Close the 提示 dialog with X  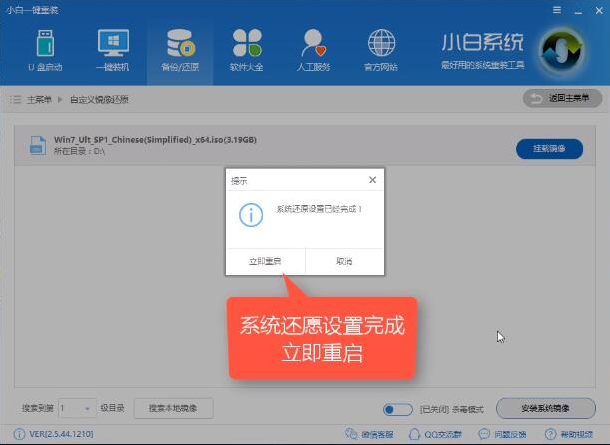(x=372, y=180)
